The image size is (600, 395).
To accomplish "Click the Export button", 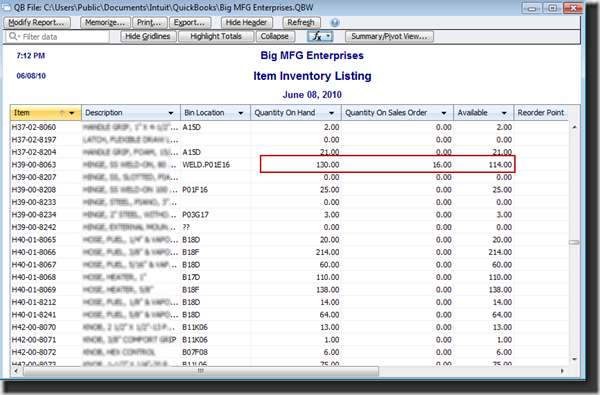I will tap(189, 23).
